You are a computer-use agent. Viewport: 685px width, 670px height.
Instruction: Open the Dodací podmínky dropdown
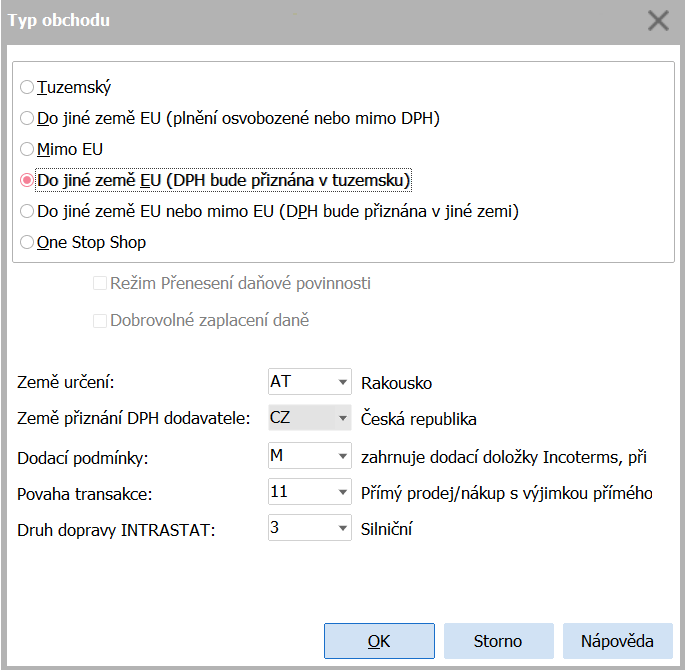pos(343,457)
